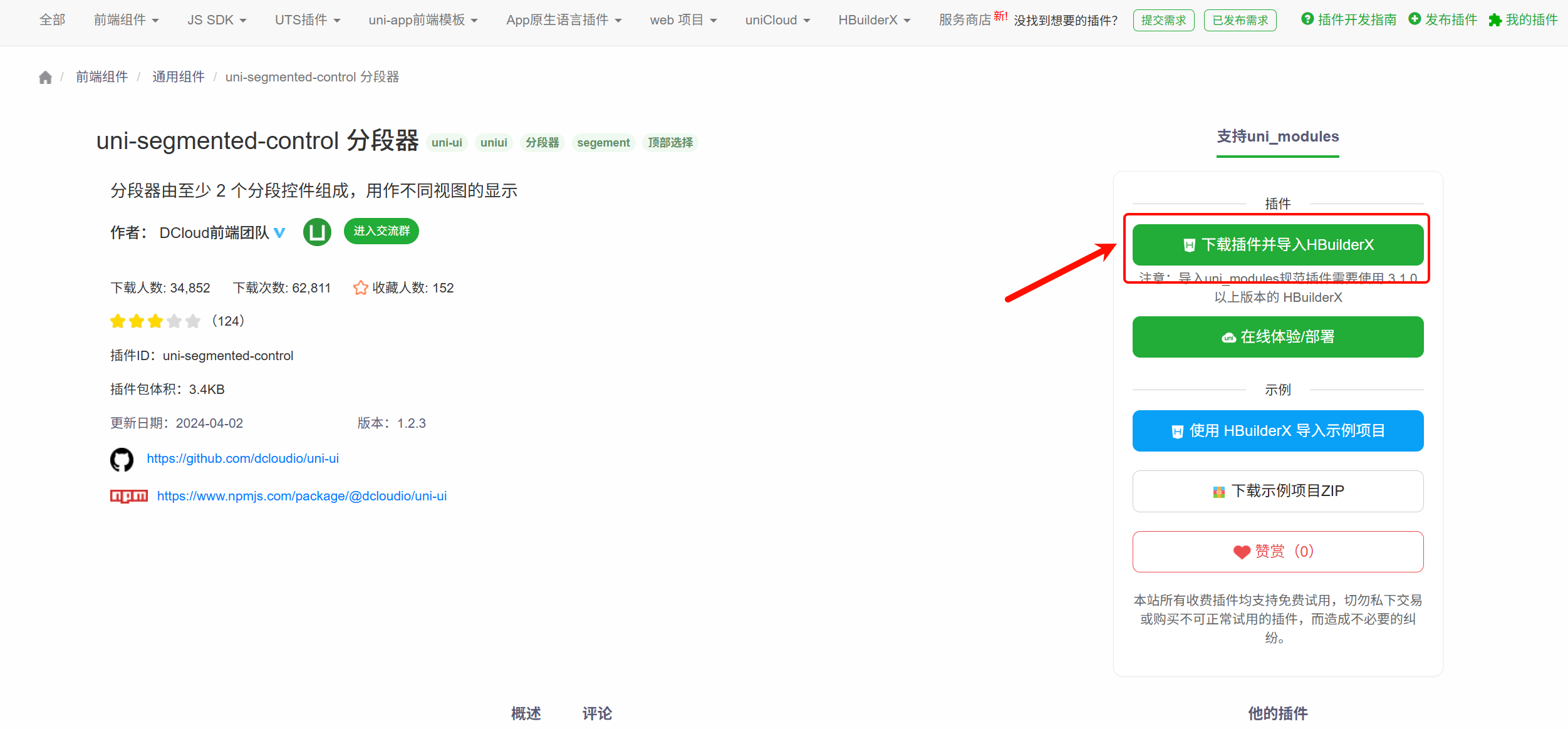Click the five-star rating row
The image size is (1568, 729).
[x=155, y=321]
